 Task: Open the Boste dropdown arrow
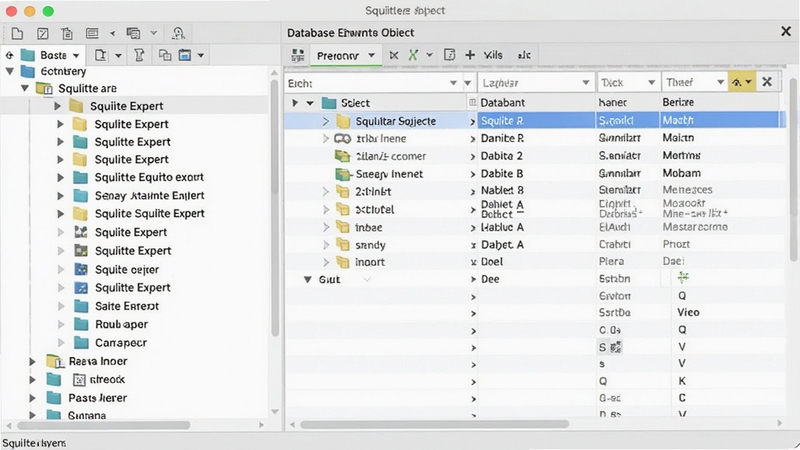click(x=76, y=56)
